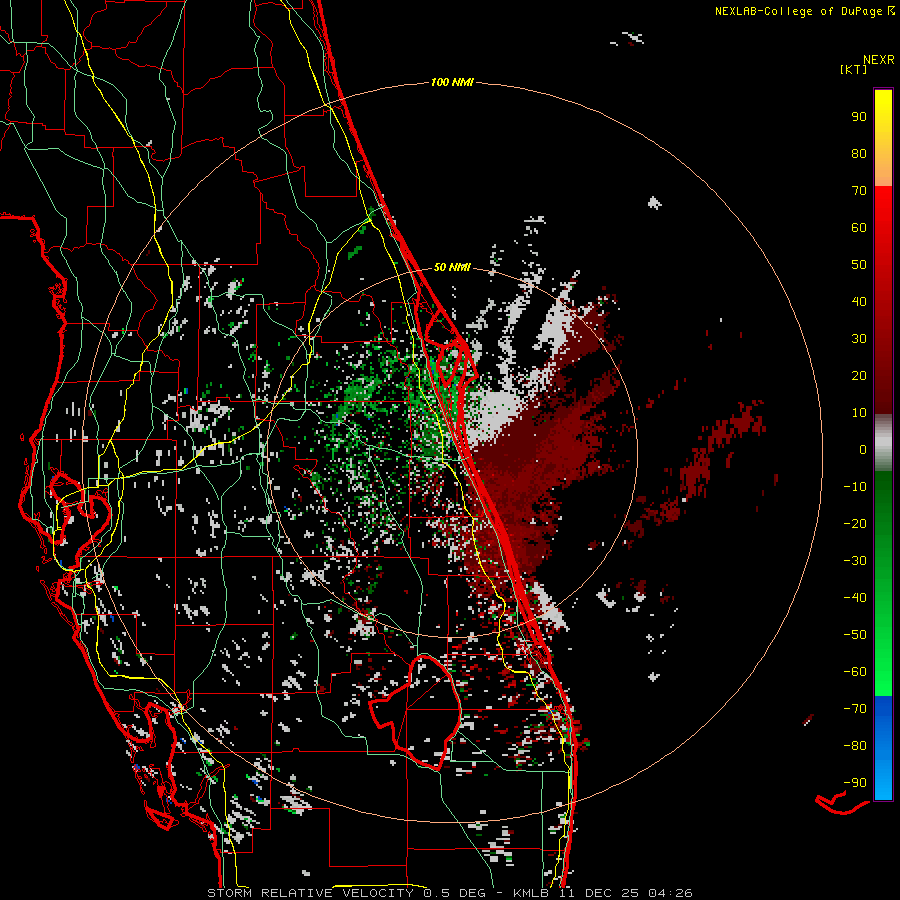Click the -70 value on the velocity scale
The height and width of the screenshot is (900, 900).
tap(855, 709)
